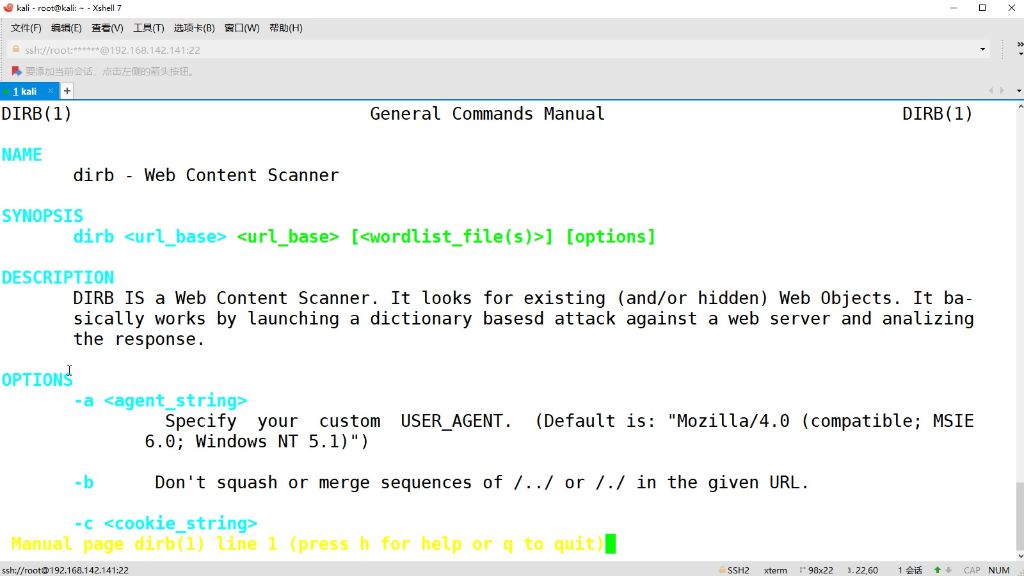This screenshot has width=1024, height=576.
Task: Click the green terminal cursor block
Action: [x=611, y=544]
